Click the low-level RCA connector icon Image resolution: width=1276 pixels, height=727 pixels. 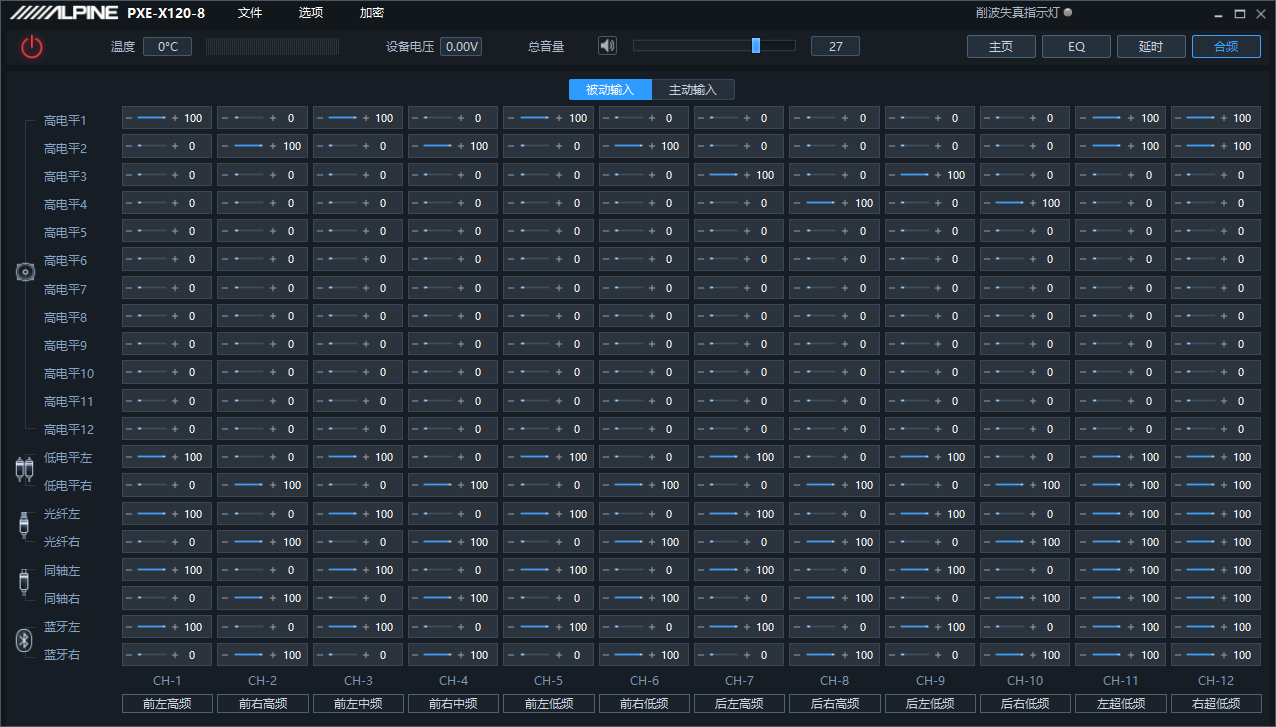25,471
